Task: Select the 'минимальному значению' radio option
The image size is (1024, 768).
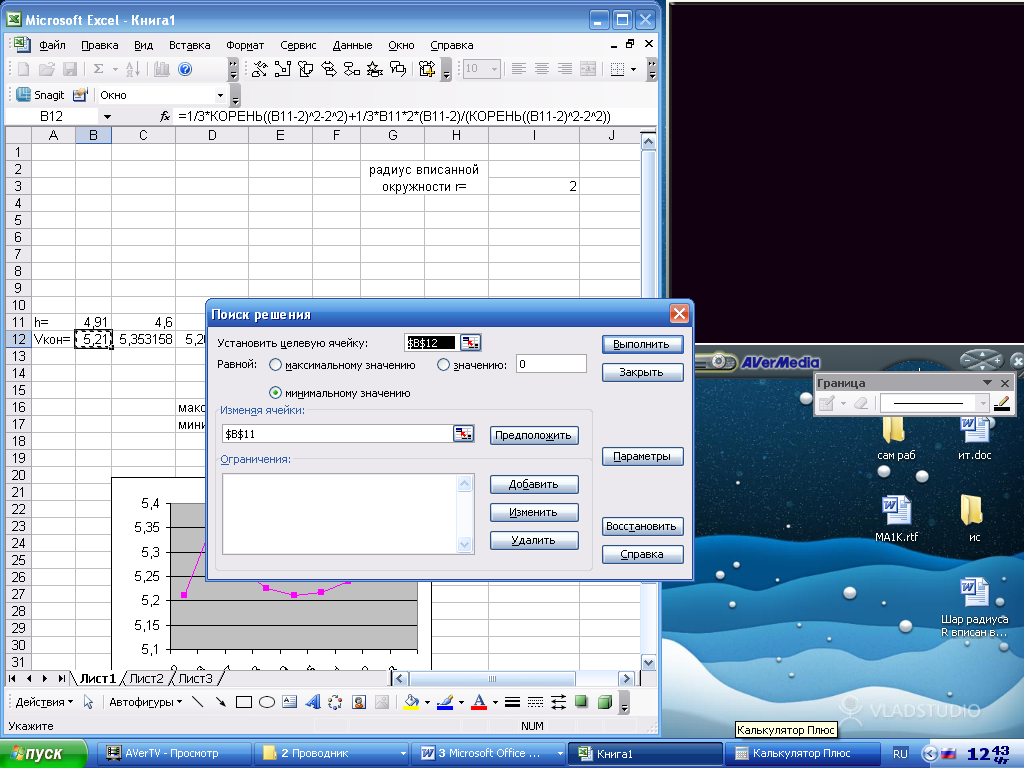Action: pos(276,393)
